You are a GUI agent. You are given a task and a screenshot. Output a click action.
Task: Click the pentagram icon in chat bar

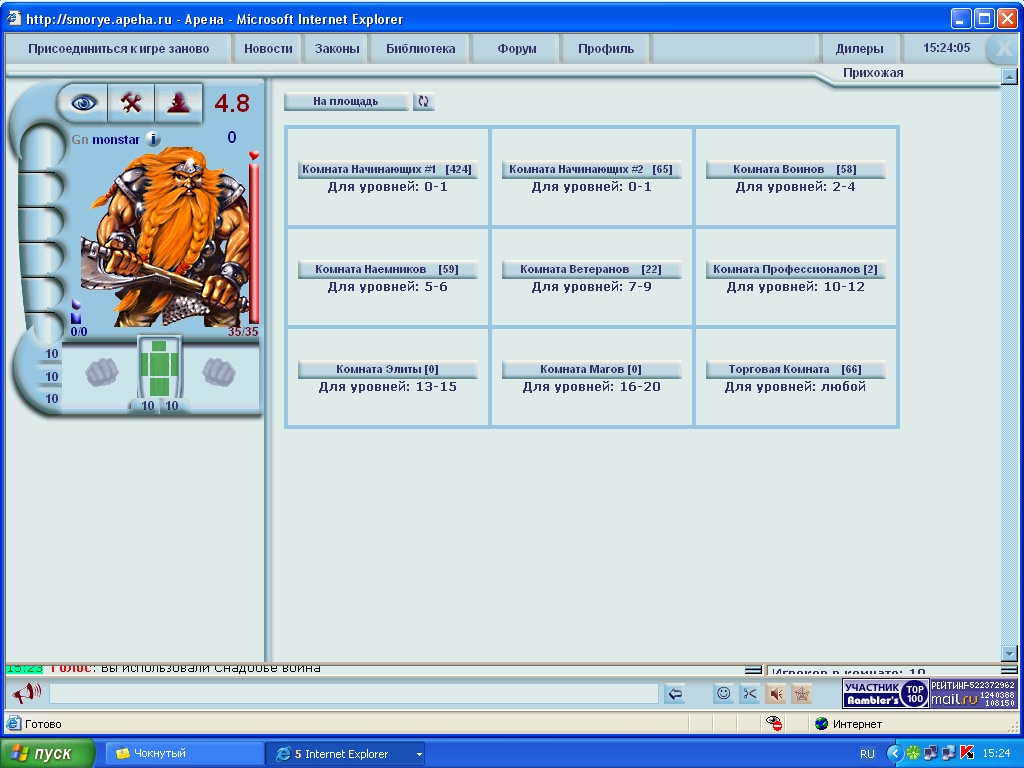point(802,694)
